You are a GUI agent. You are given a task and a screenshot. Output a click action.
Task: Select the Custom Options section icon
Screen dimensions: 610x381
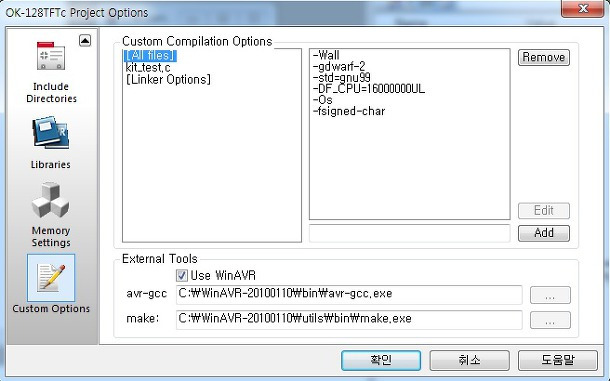pyautogui.click(x=51, y=278)
